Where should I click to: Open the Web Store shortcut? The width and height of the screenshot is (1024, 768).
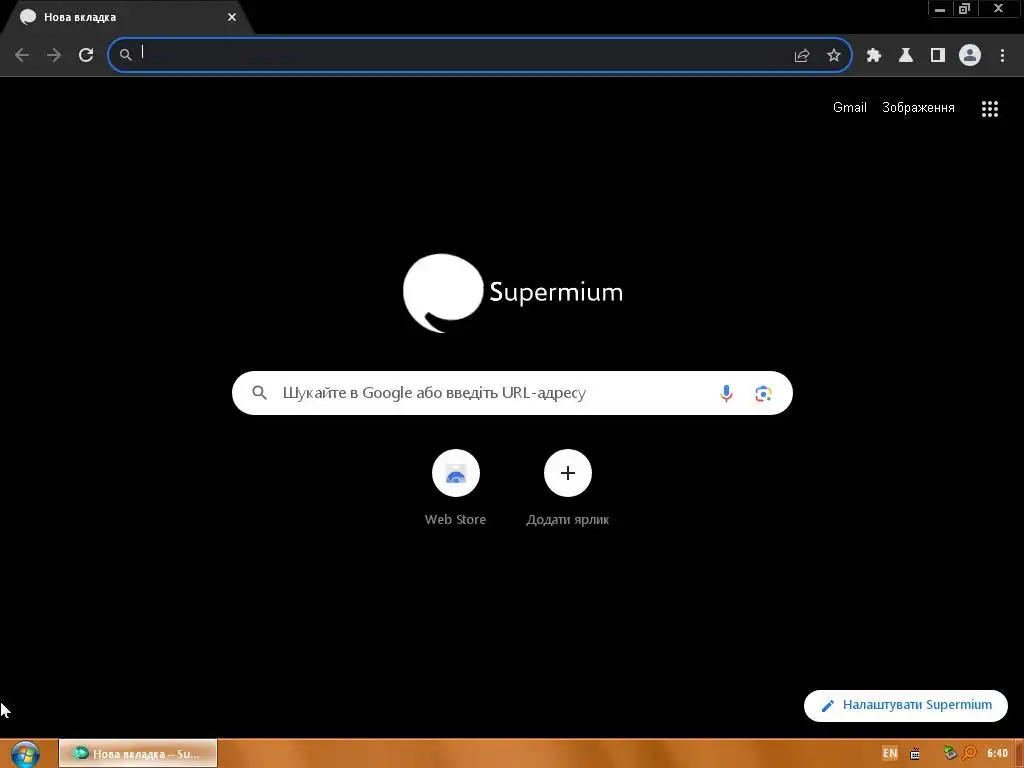456,488
